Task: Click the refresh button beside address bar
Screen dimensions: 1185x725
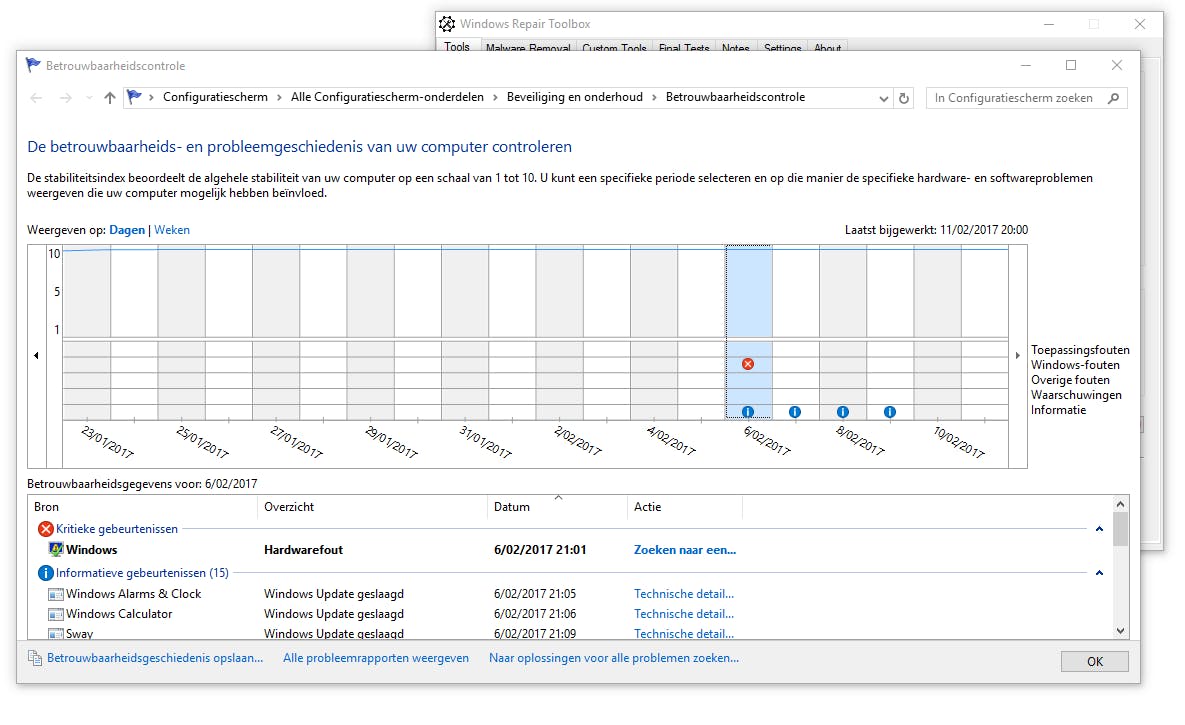Action: [904, 98]
